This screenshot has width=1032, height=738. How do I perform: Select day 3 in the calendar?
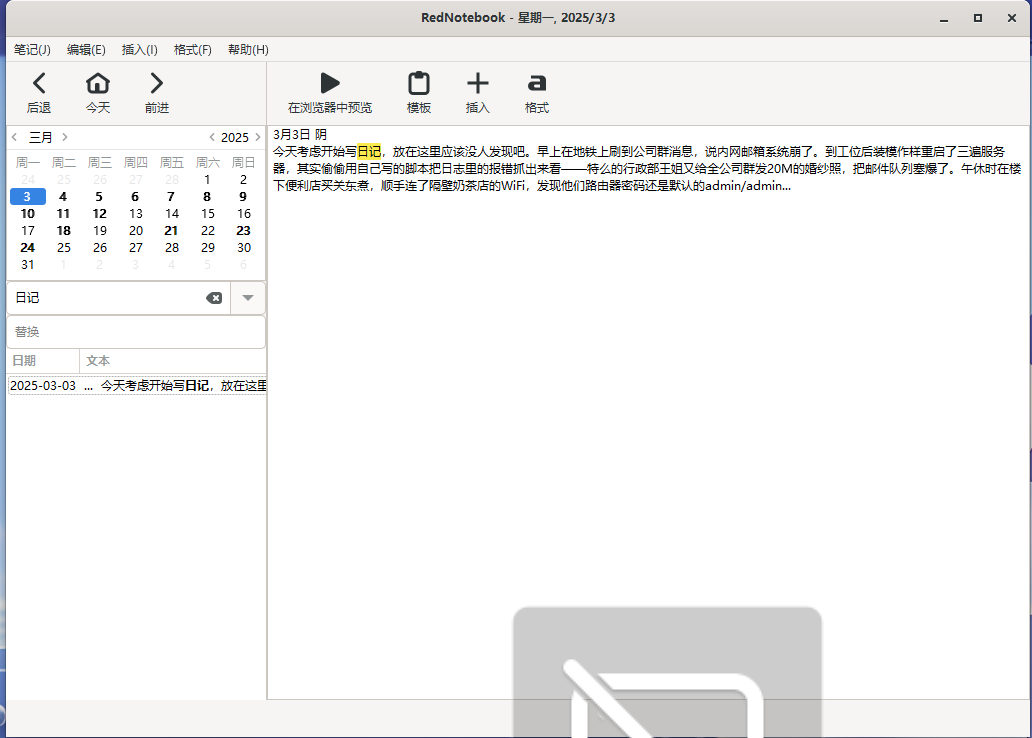pos(28,196)
